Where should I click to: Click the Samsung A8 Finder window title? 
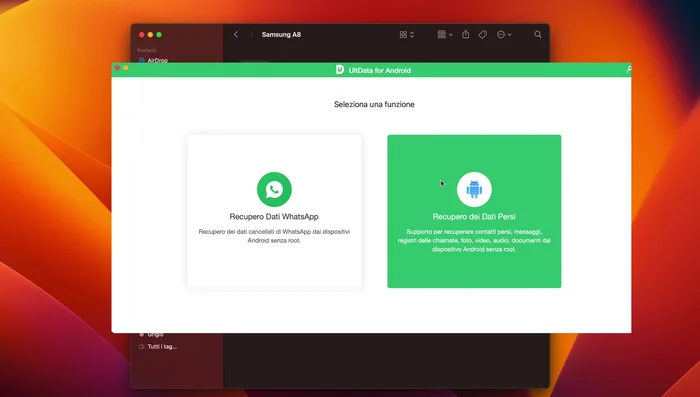click(281, 34)
